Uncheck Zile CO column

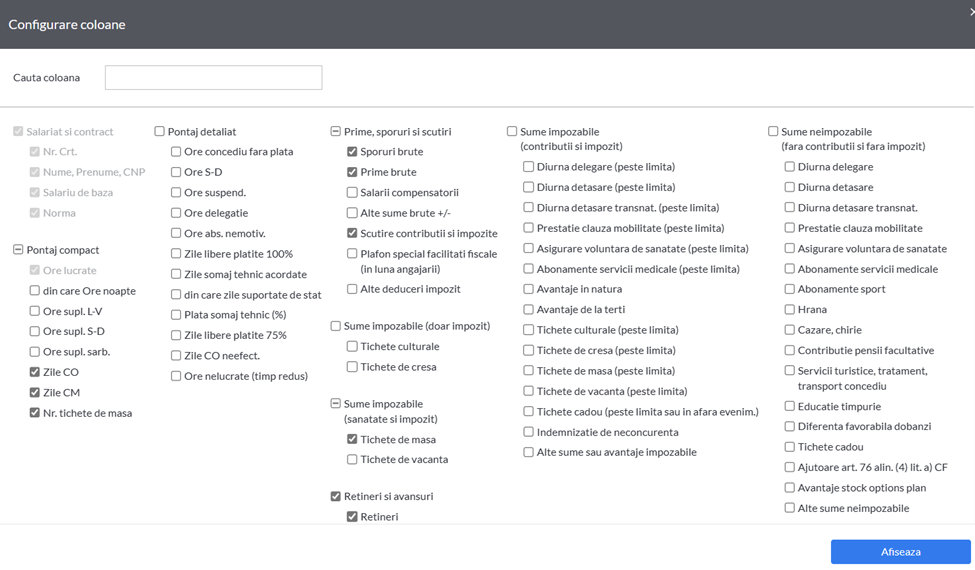(x=35, y=372)
